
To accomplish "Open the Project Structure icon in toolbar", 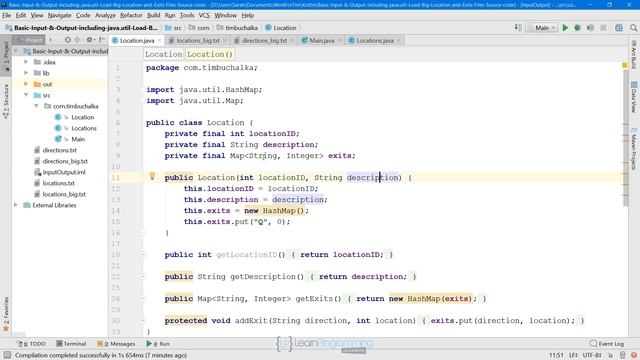I will coord(619,28).
